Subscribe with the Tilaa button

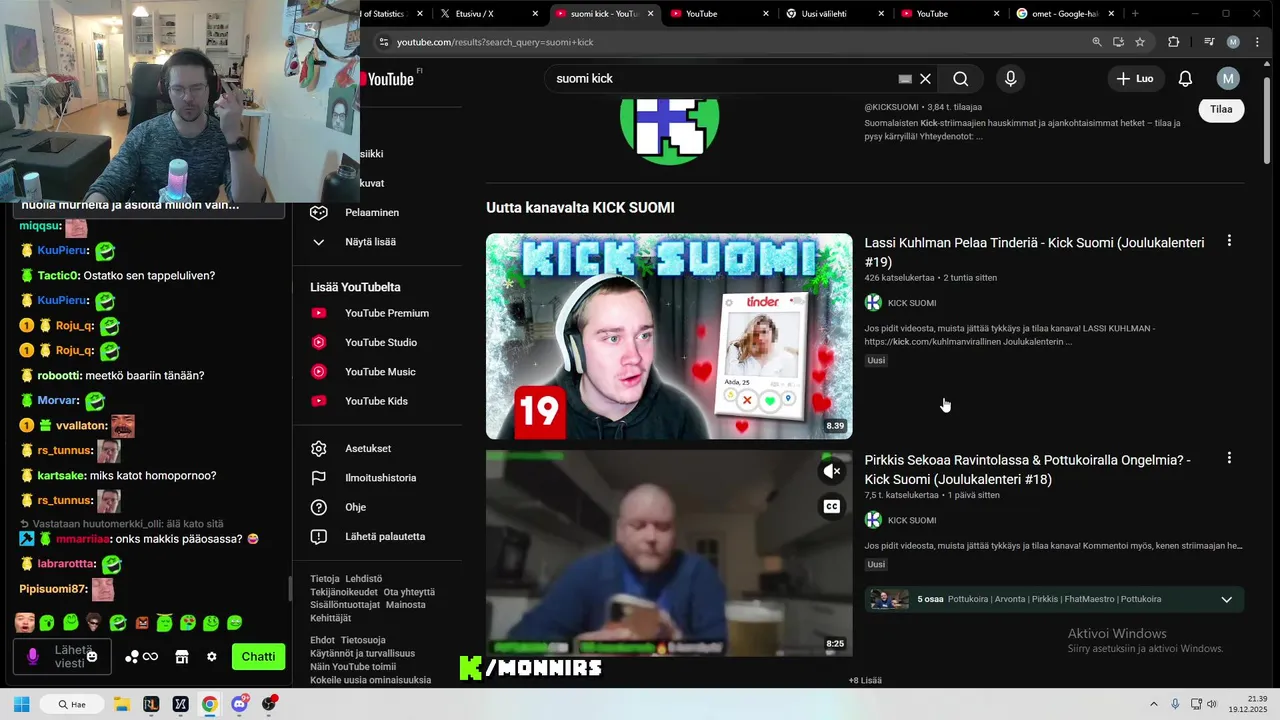pos(1221,109)
